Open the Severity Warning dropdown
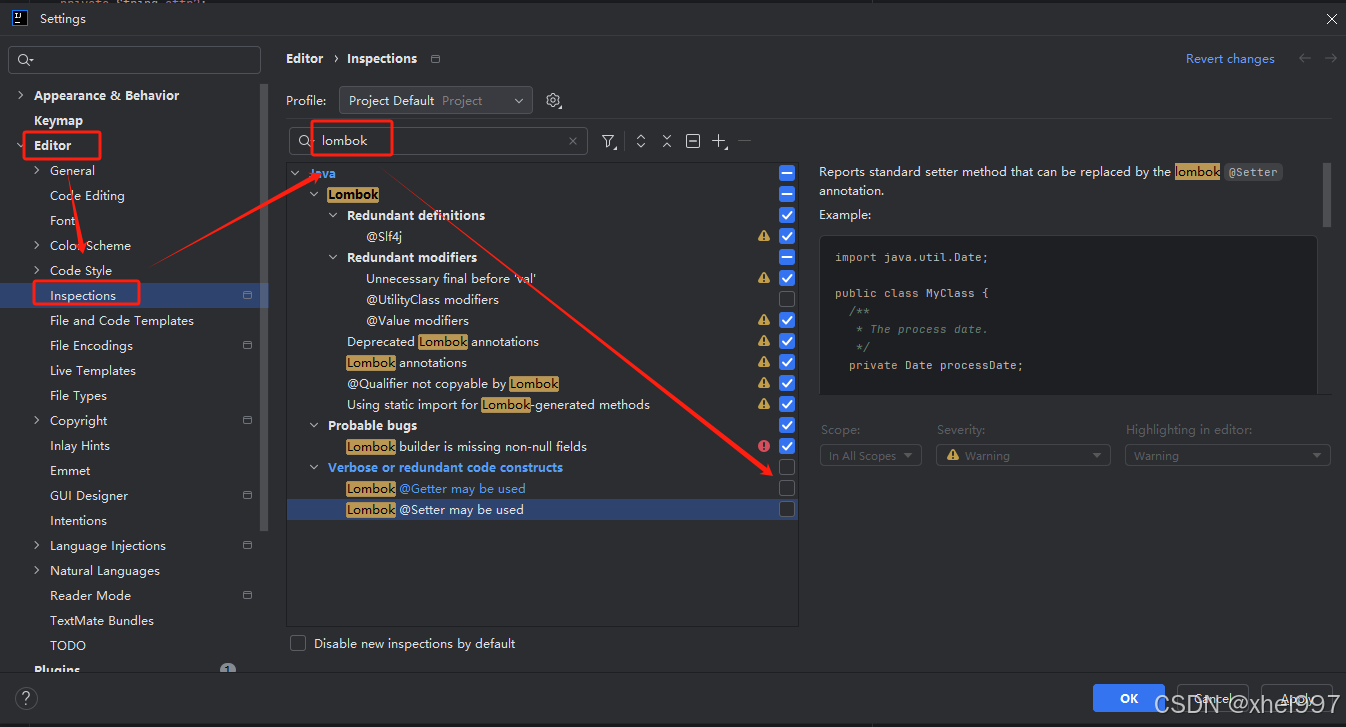 [1023, 455]
